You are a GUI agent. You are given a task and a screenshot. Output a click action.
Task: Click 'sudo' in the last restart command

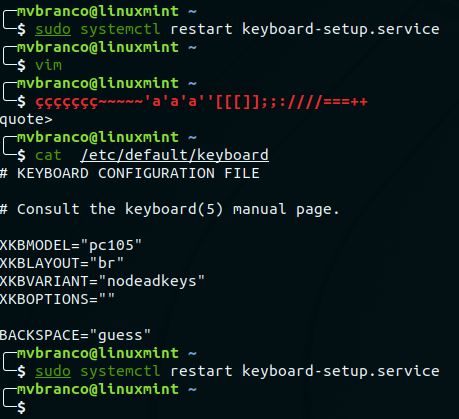[53, 371]
